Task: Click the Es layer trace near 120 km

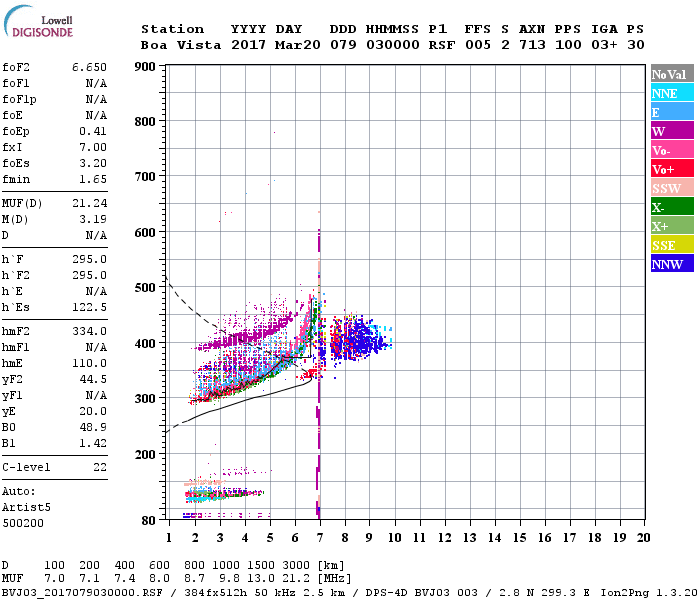Action: (223, 493)
